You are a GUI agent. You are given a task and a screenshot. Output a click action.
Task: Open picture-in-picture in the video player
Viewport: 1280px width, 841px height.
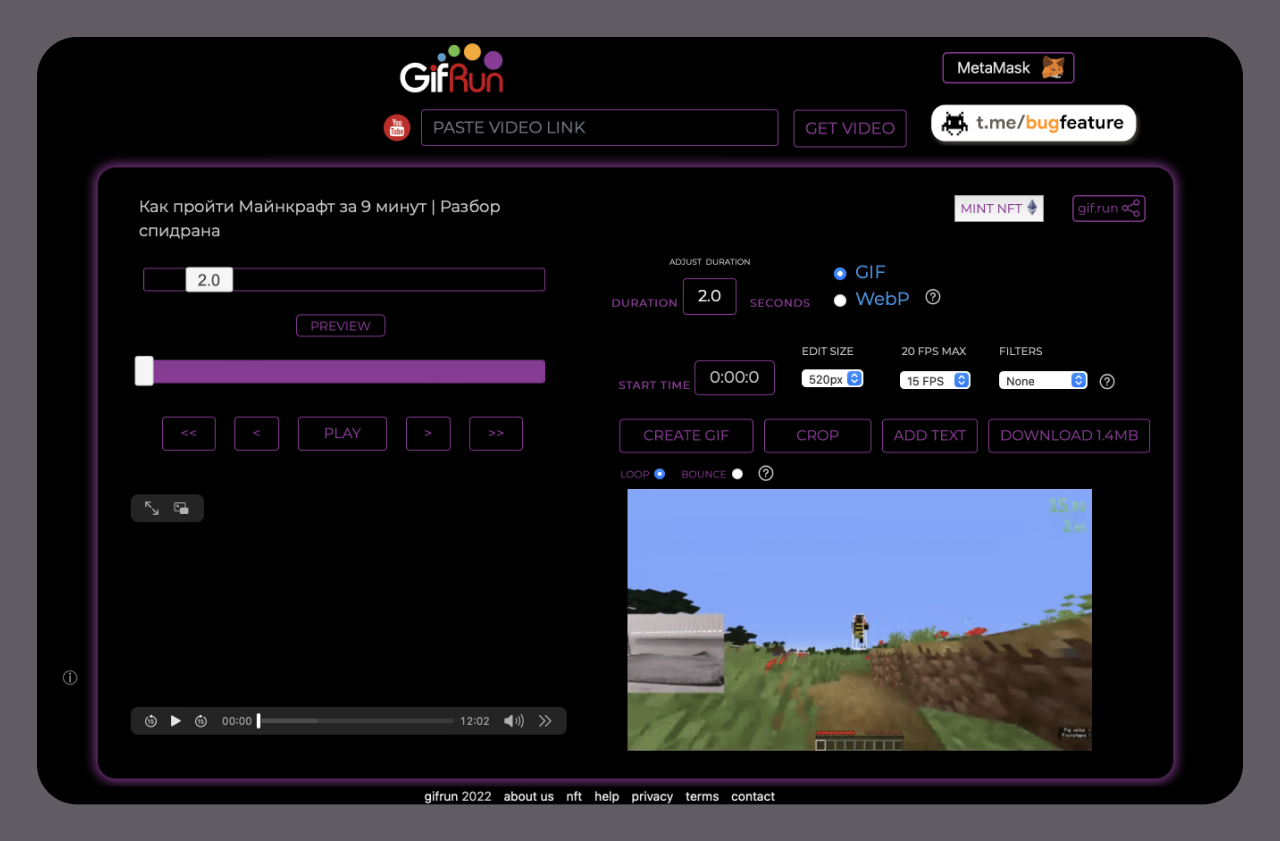pyautogui.click(x=182, y=508)
